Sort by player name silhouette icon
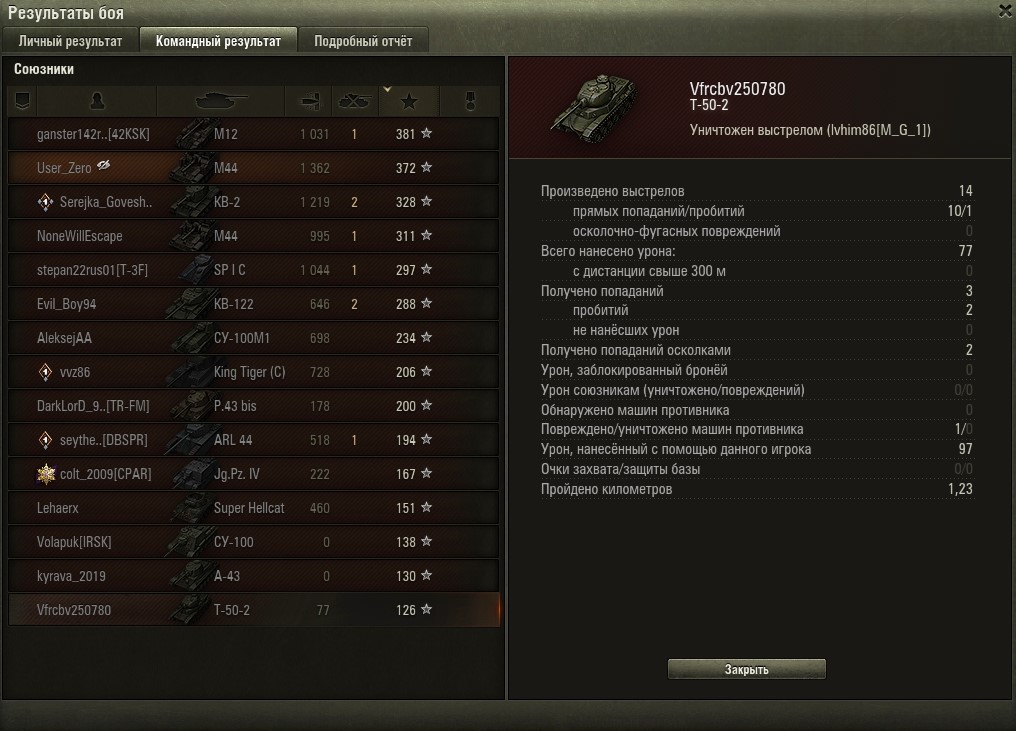1016x731 pixels. tap(97, 101)
